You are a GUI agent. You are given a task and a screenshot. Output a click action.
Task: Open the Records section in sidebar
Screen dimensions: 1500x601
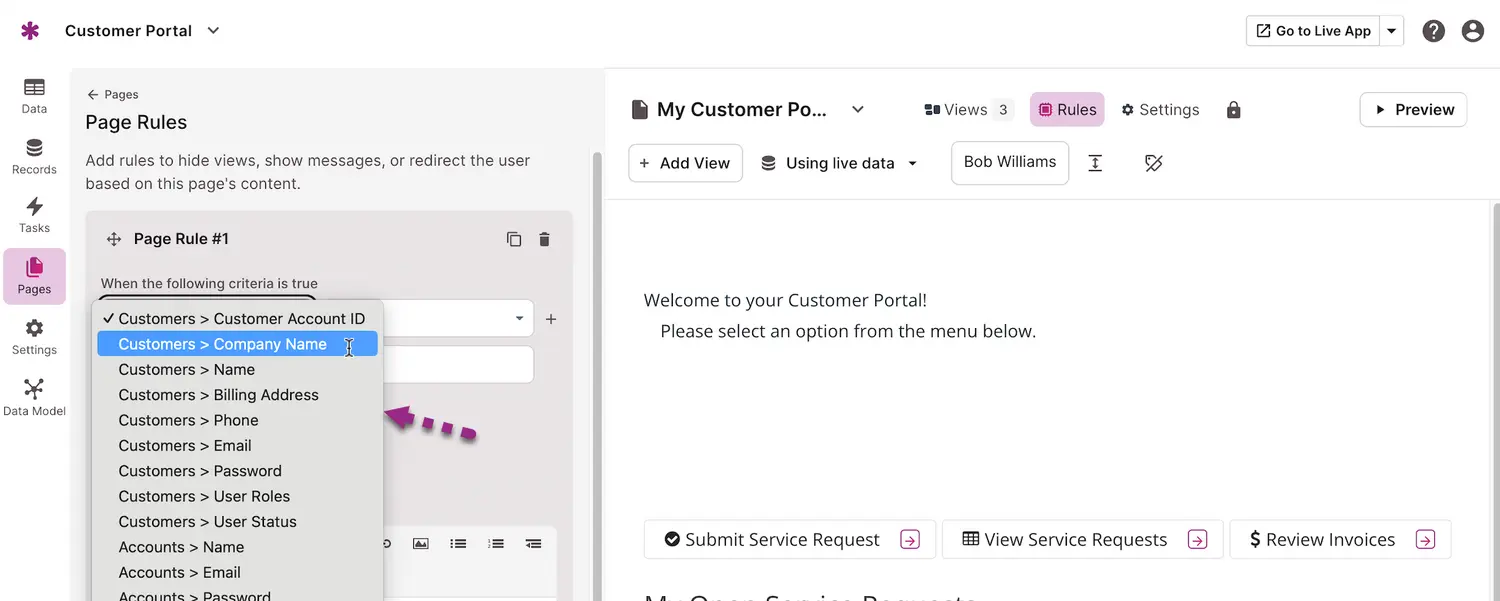(x=34, y=156)
